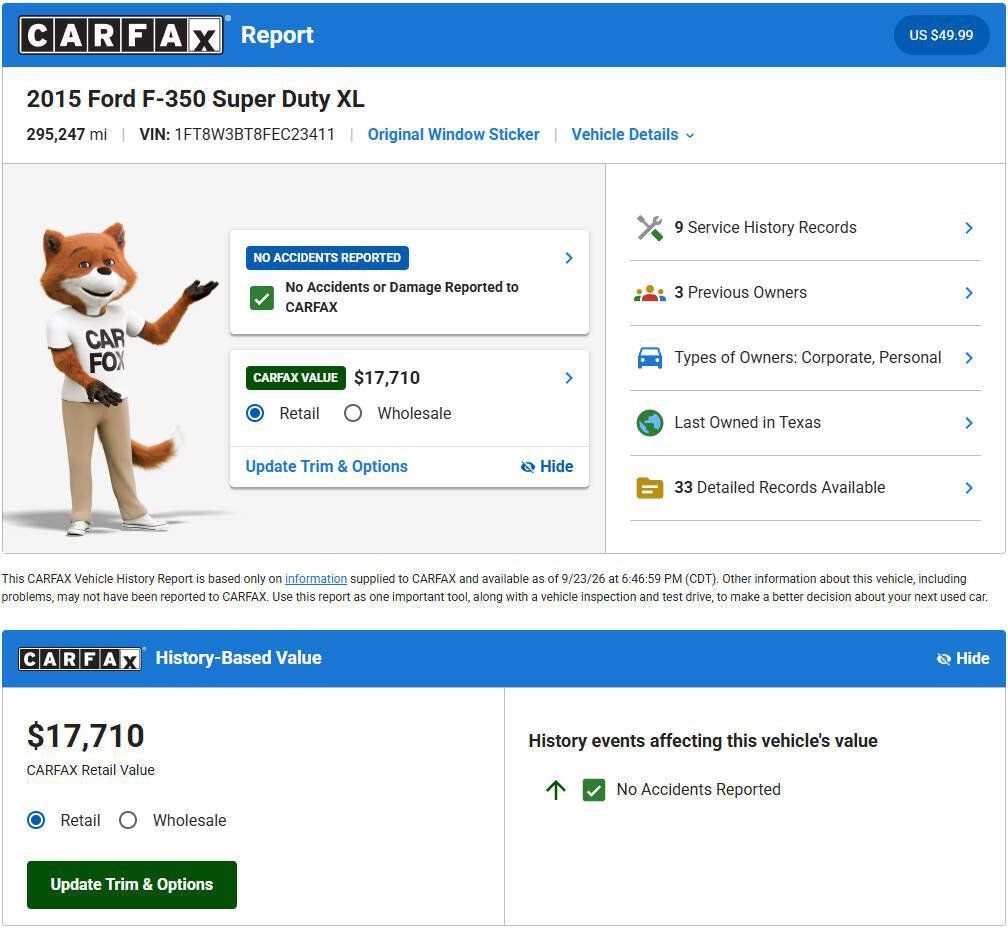Open the Original Window Sticker link

(453, 135)
